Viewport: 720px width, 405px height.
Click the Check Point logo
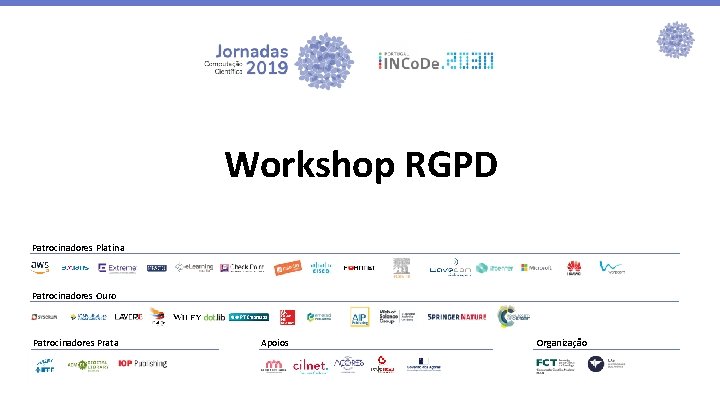(x=242, y=267)
